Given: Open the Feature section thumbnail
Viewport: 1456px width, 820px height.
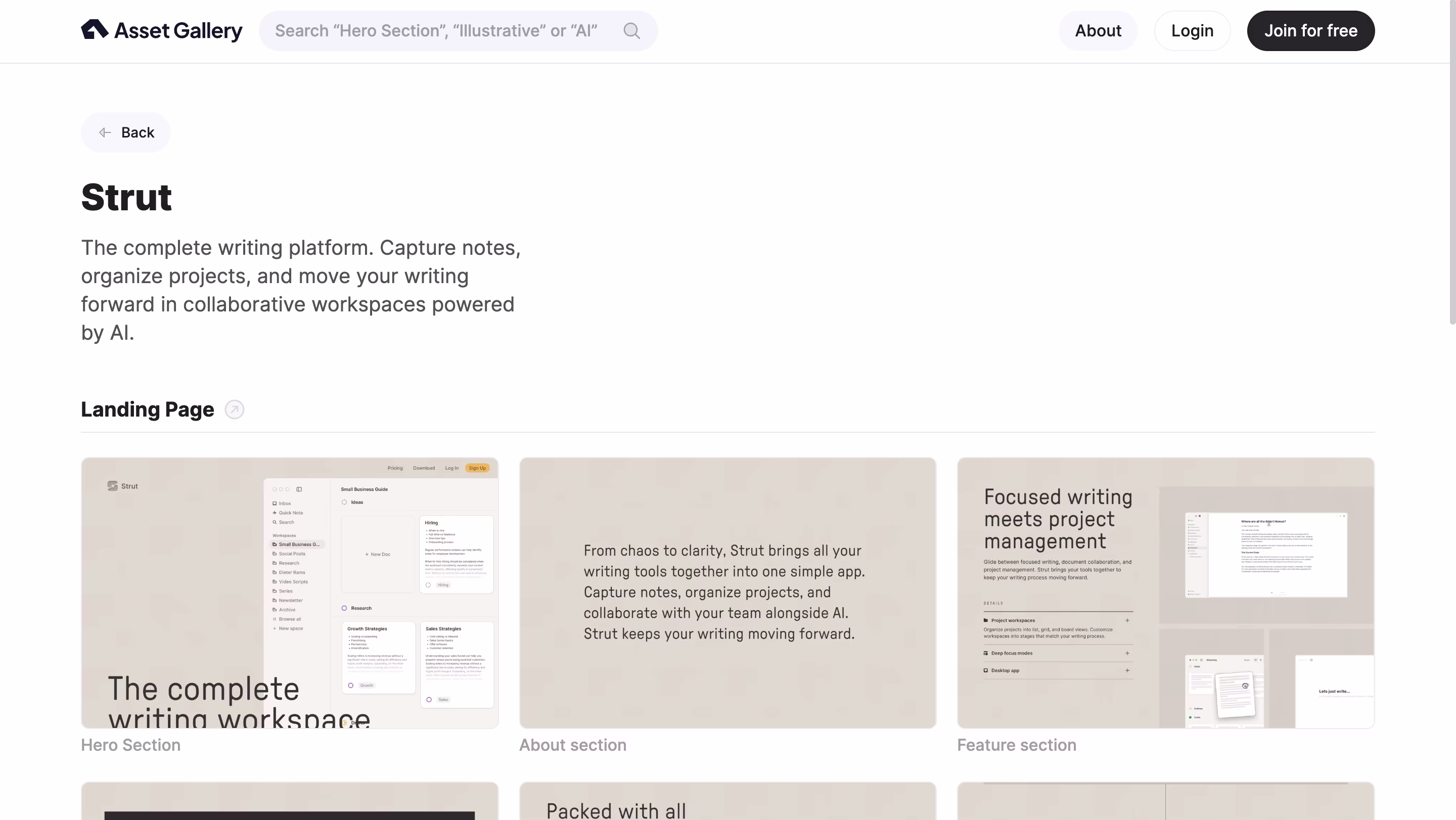Looking at the screenshot, I should pos(1165,593).
